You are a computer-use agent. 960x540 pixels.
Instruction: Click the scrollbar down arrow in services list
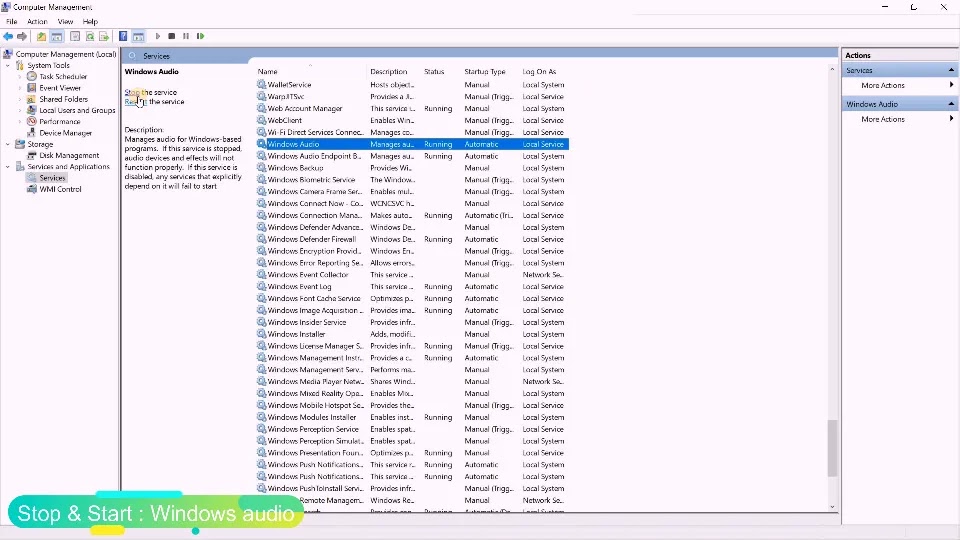pos(832,507)
